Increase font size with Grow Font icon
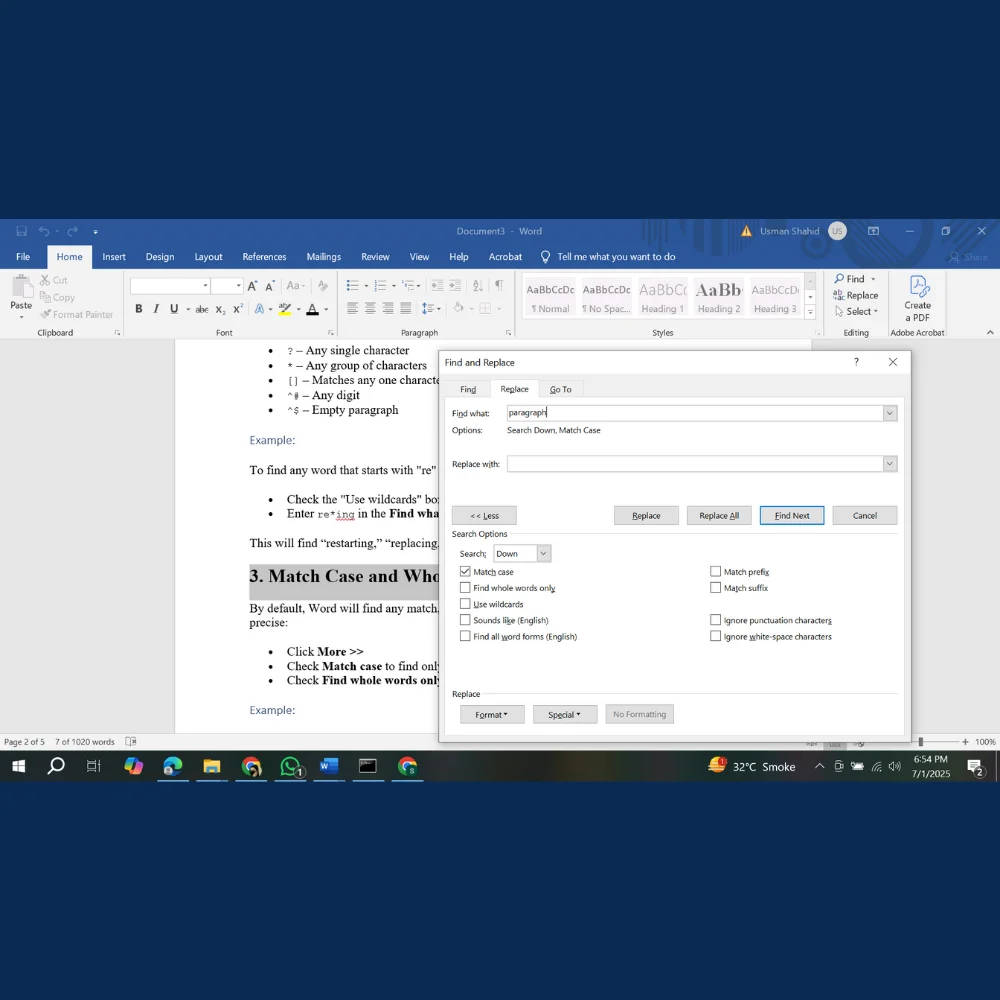The width and height of the screenshot is (1000, 1000). coord(253,286)
